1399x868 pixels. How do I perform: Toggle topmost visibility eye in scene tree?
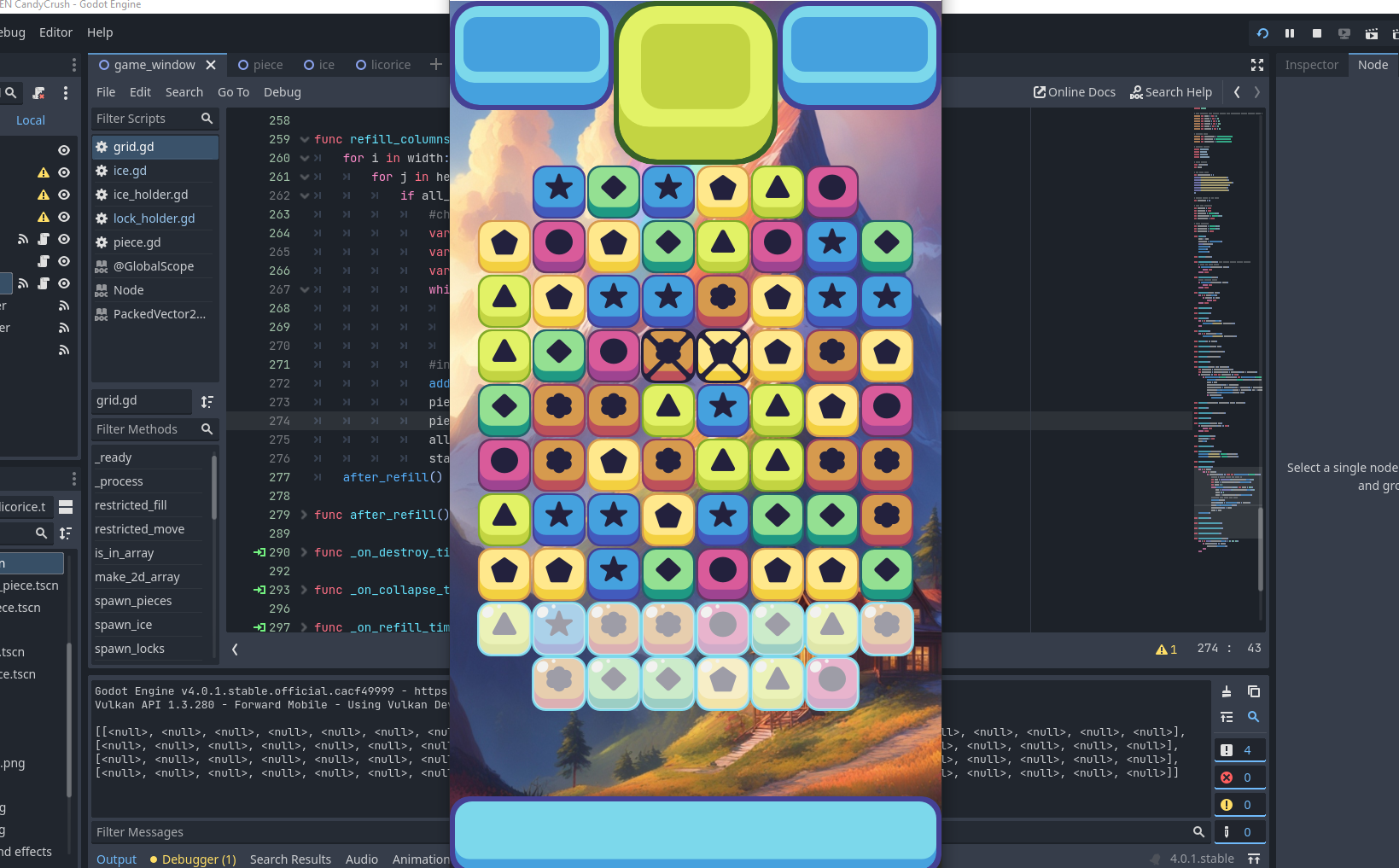click(63, 150)
